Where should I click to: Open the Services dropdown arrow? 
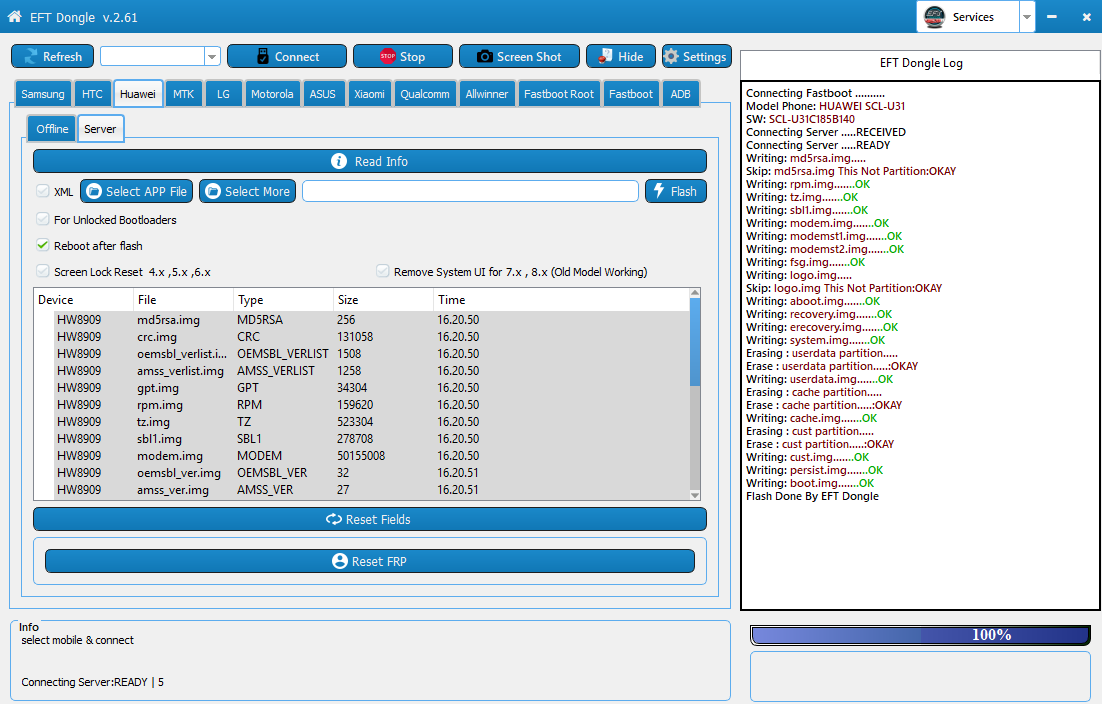point(1026,17)
